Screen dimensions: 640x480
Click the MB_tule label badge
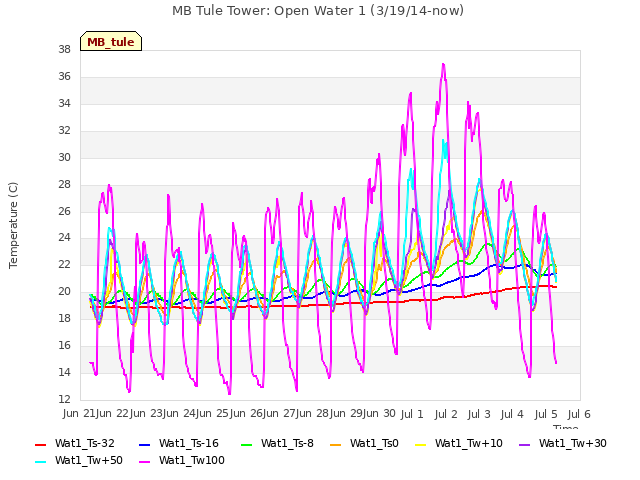pos(111,41)
